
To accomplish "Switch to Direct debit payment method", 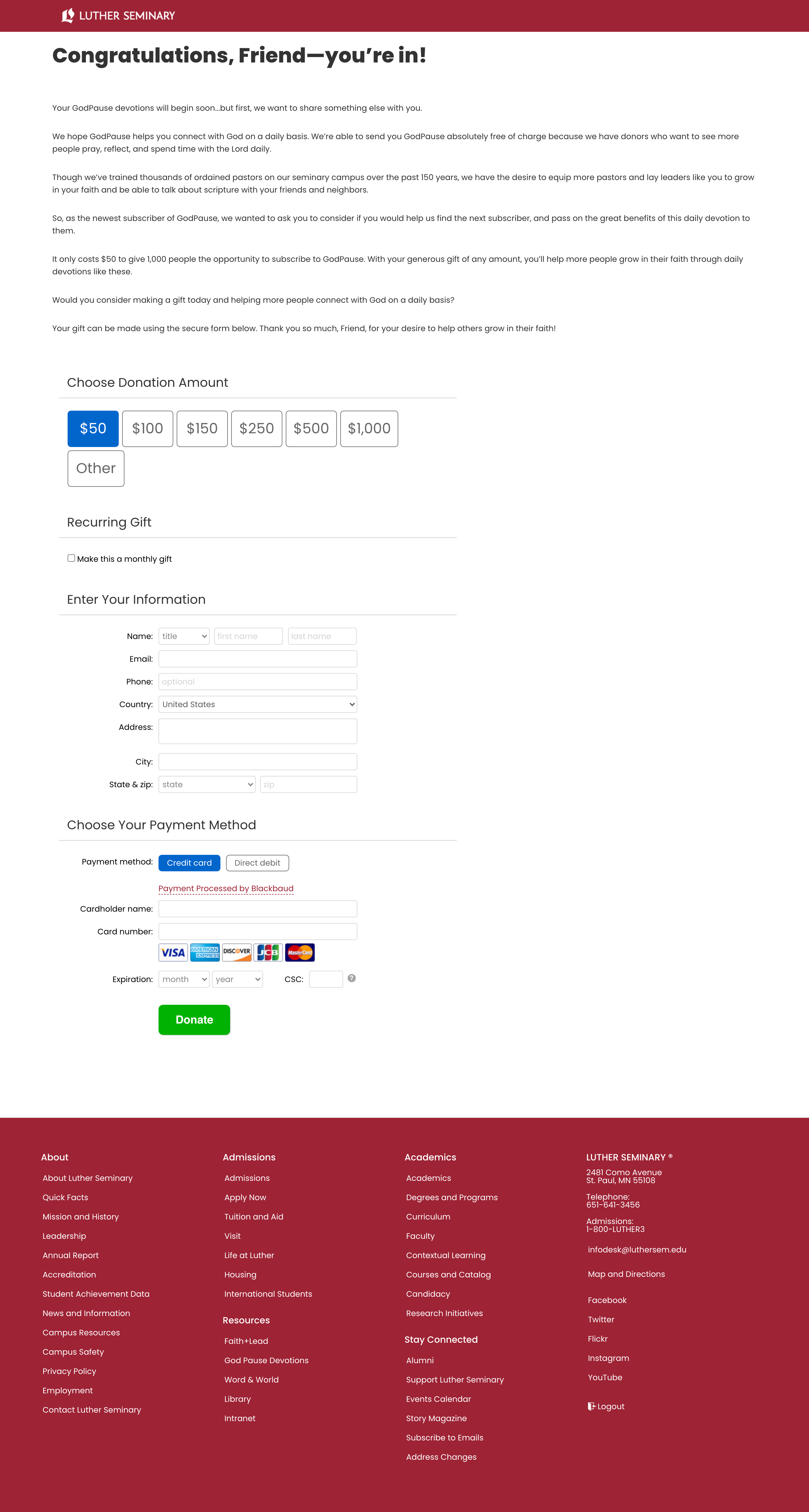I will click(257, 863).
